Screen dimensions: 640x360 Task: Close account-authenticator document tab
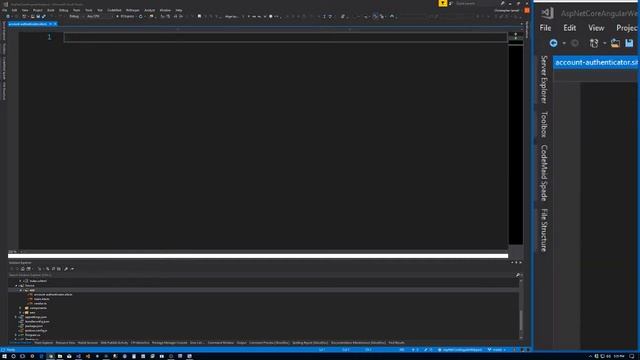55,24
